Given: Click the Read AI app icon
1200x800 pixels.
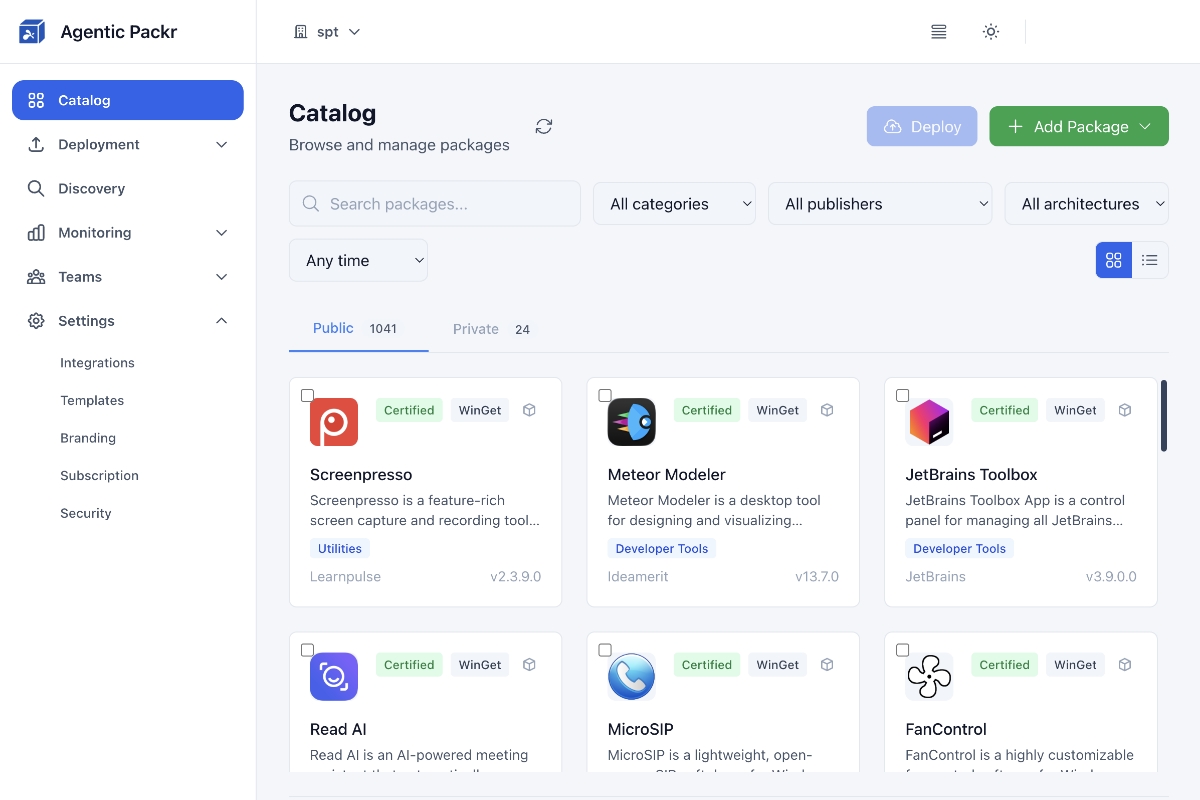Looking at the screenshot, I should coord(334,677).
